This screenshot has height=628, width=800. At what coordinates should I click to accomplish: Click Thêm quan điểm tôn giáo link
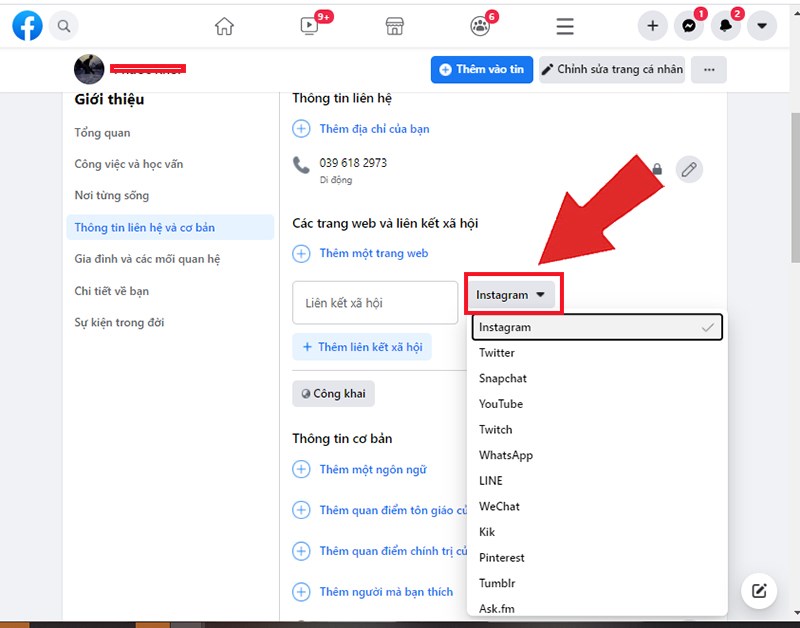coord(393,510)
